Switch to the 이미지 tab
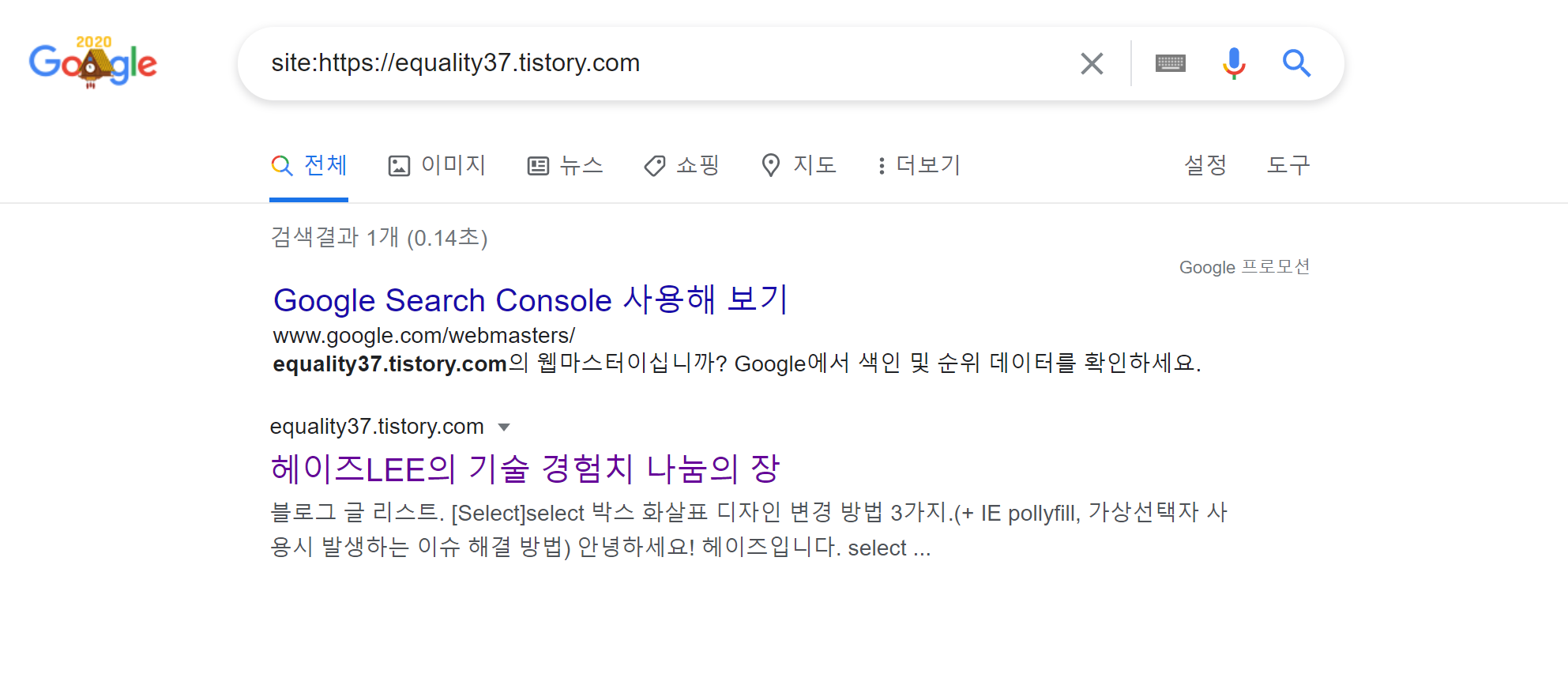The height and width of the screenshot is (674, 1568). click(x=437, y=165)
